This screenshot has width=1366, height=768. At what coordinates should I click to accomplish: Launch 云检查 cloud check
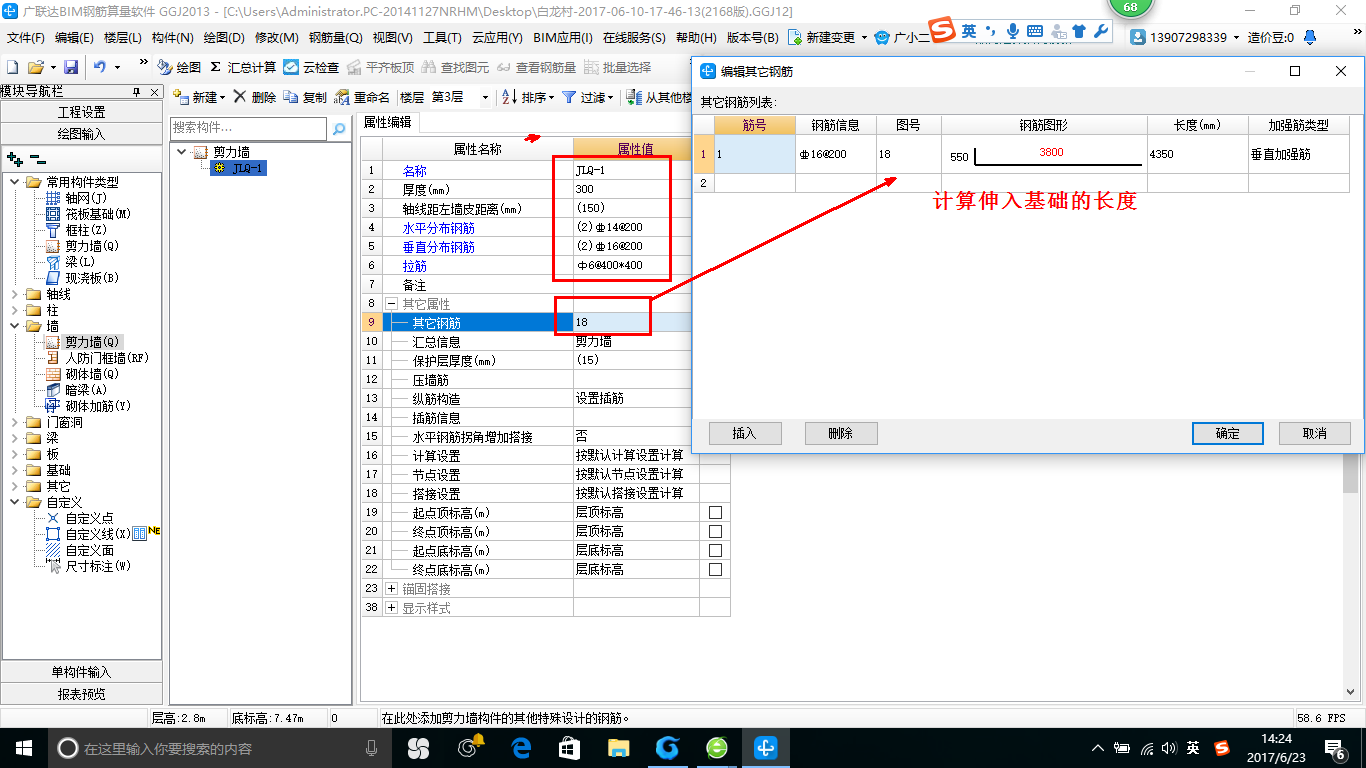click(x=311, y=67)
